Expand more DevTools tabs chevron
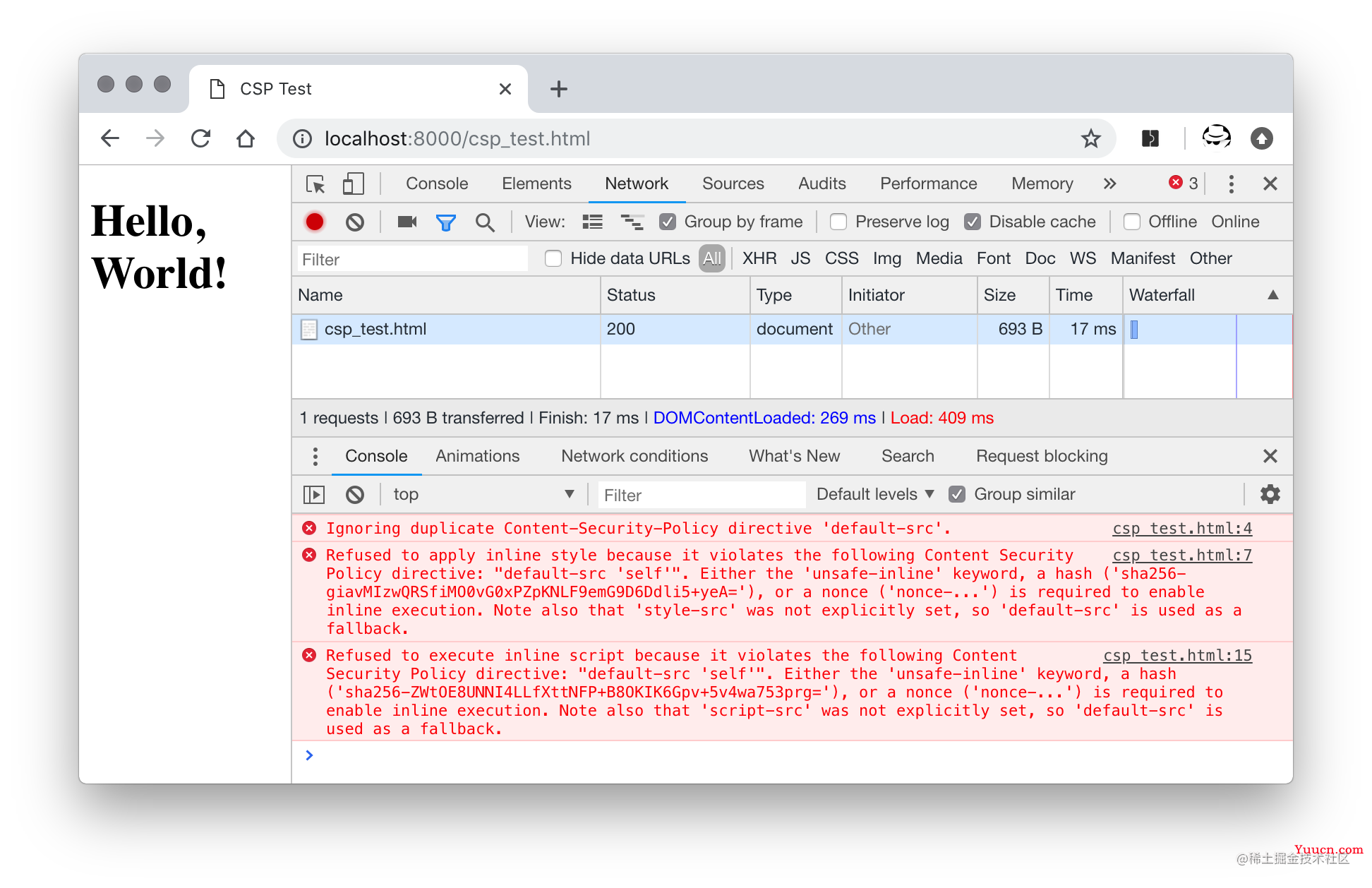The height and width of the screenshot is (888, 1372). (x=1110, y=184)
